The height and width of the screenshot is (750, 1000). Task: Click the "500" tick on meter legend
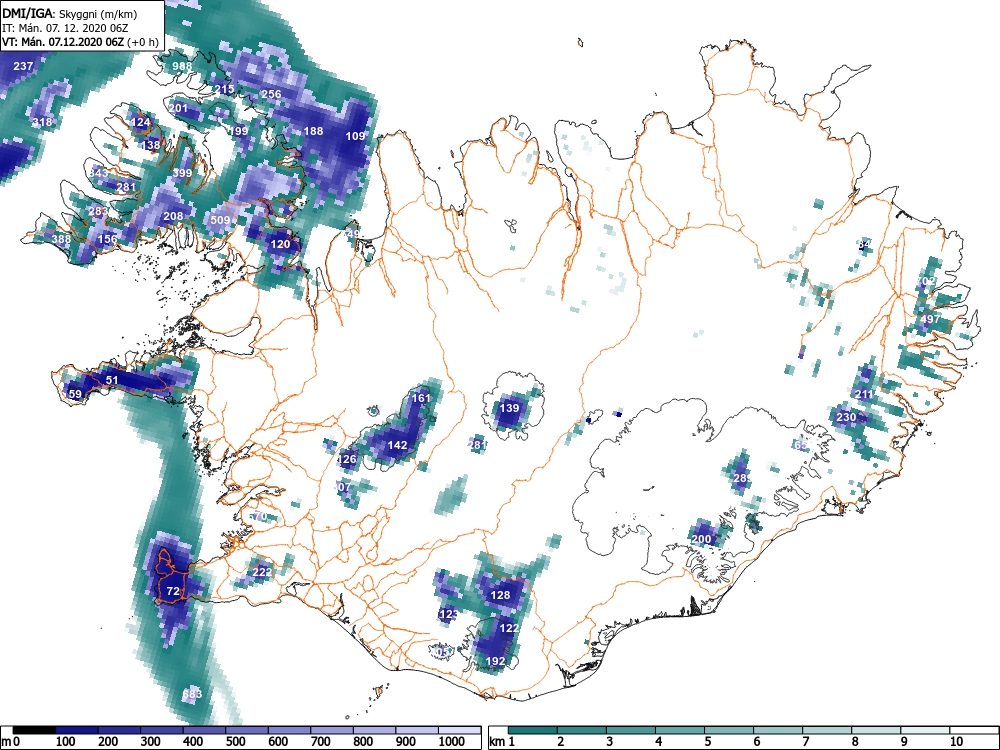[x=235, y=742]
